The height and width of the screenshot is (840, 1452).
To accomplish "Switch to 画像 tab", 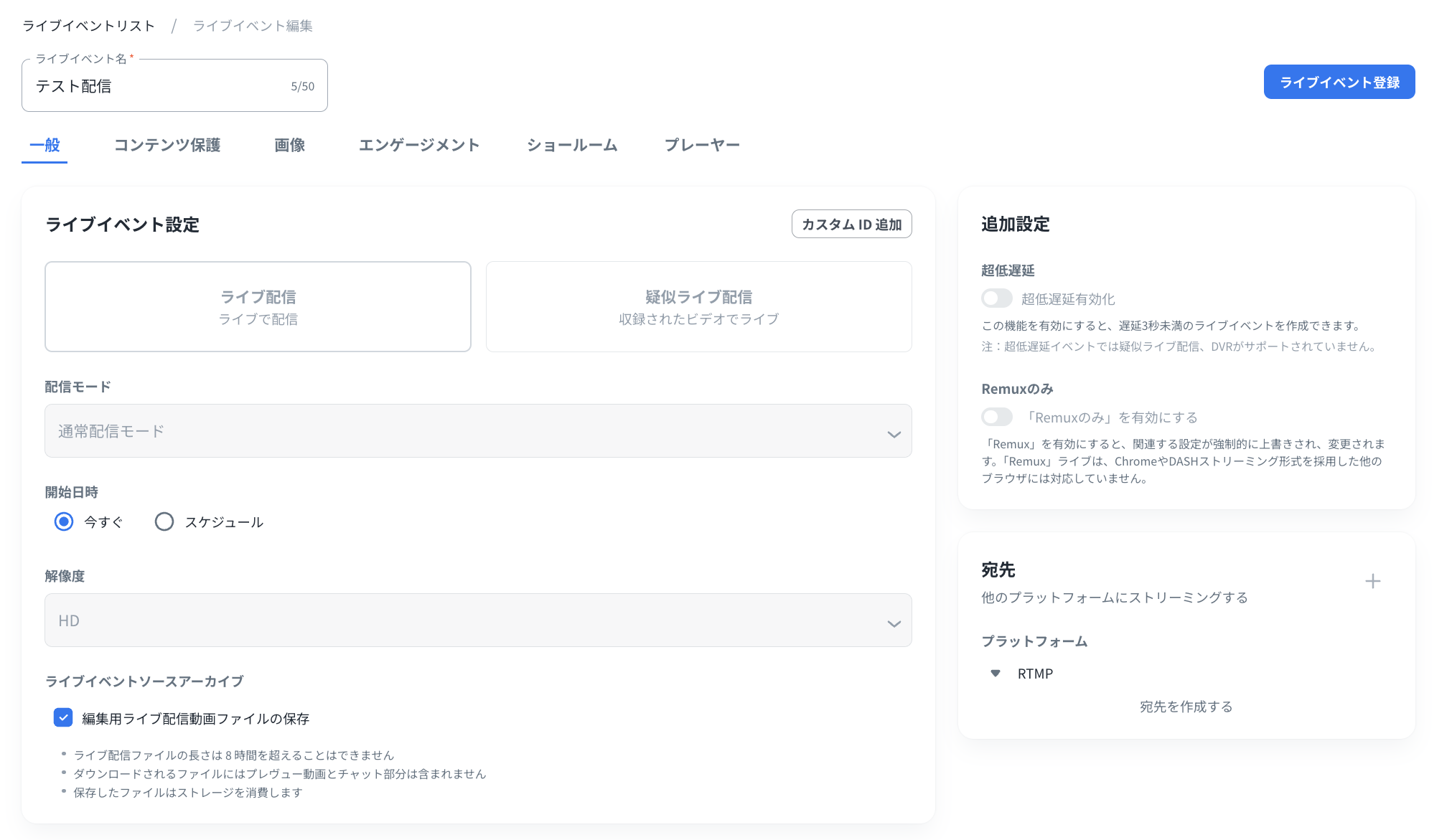I will pos(289,145).
